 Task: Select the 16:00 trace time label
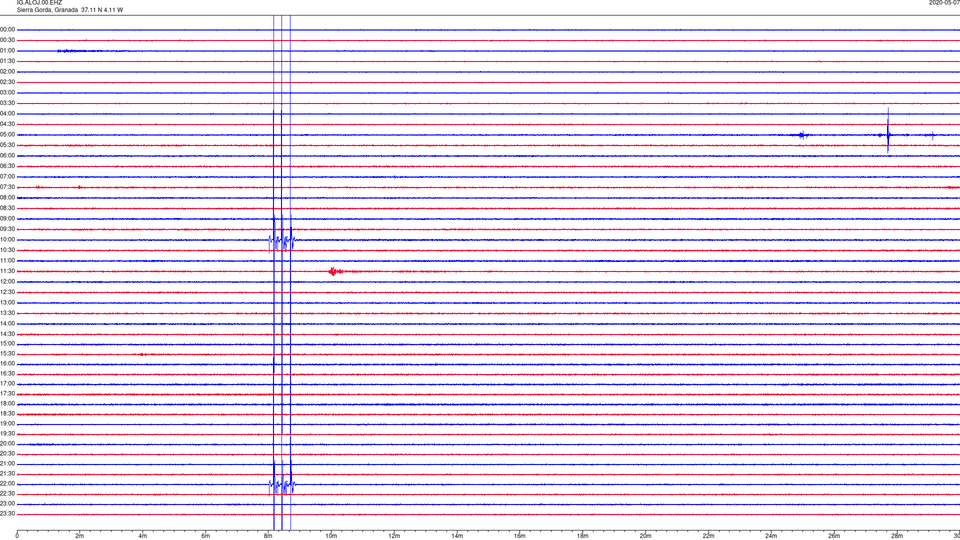coord(8,364)
